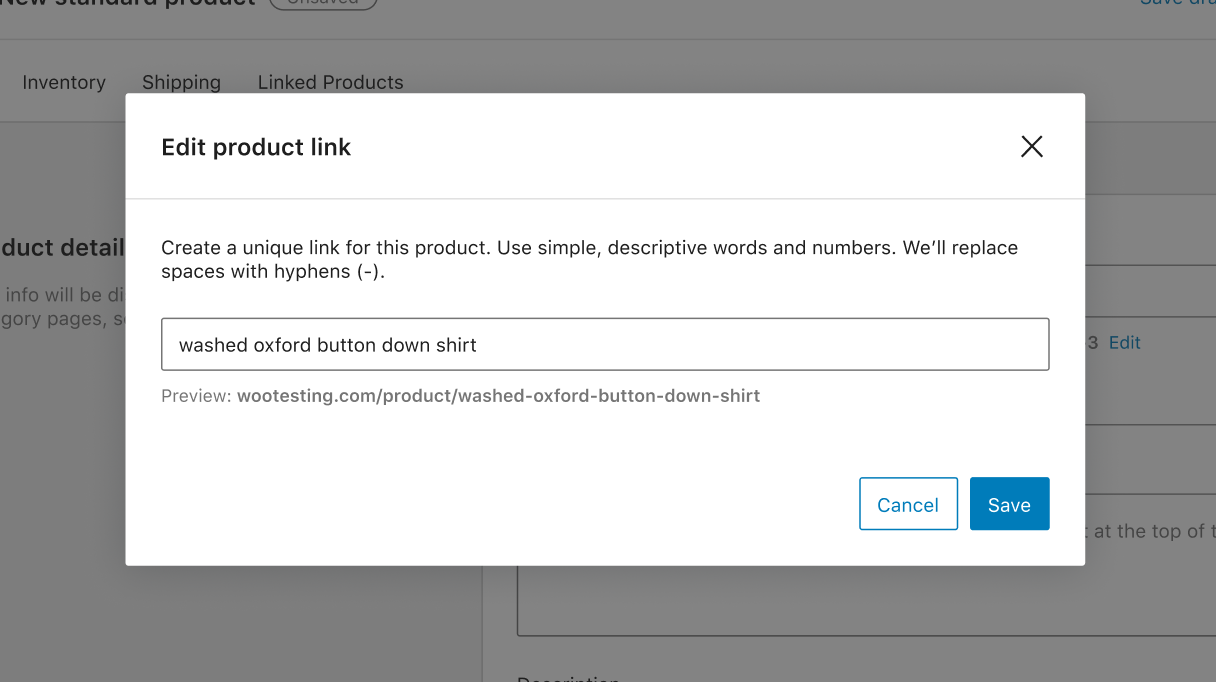Screen dimensions: 1216x682
Task: Switch to the Inventory tab
Action: [64, 82]
